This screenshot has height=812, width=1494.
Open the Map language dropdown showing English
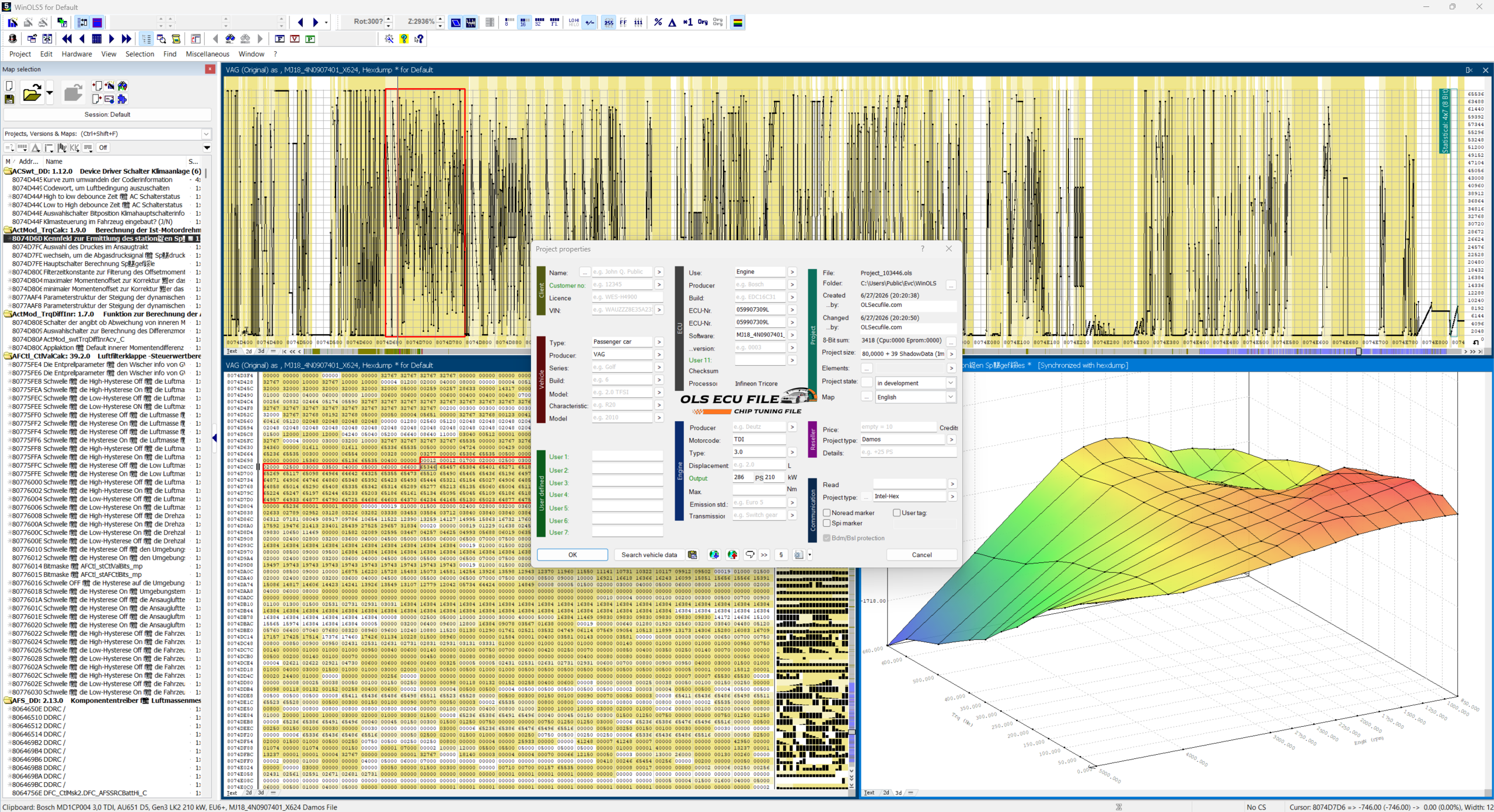click(x=950, y=397)
